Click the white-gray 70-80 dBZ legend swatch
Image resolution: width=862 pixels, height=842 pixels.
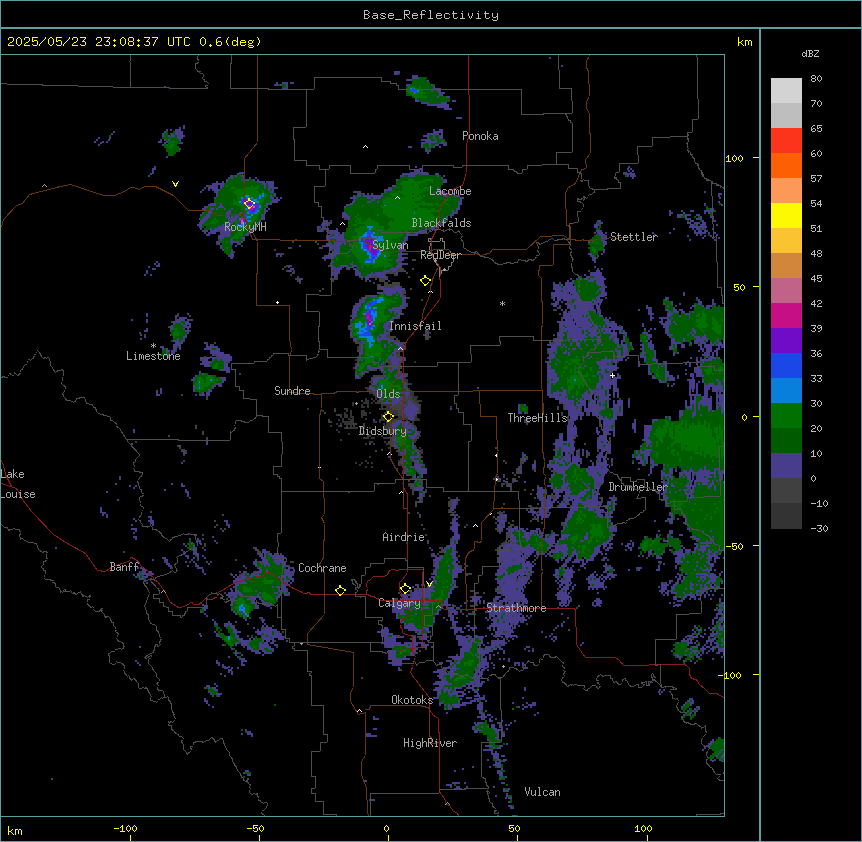coord(786,91)
